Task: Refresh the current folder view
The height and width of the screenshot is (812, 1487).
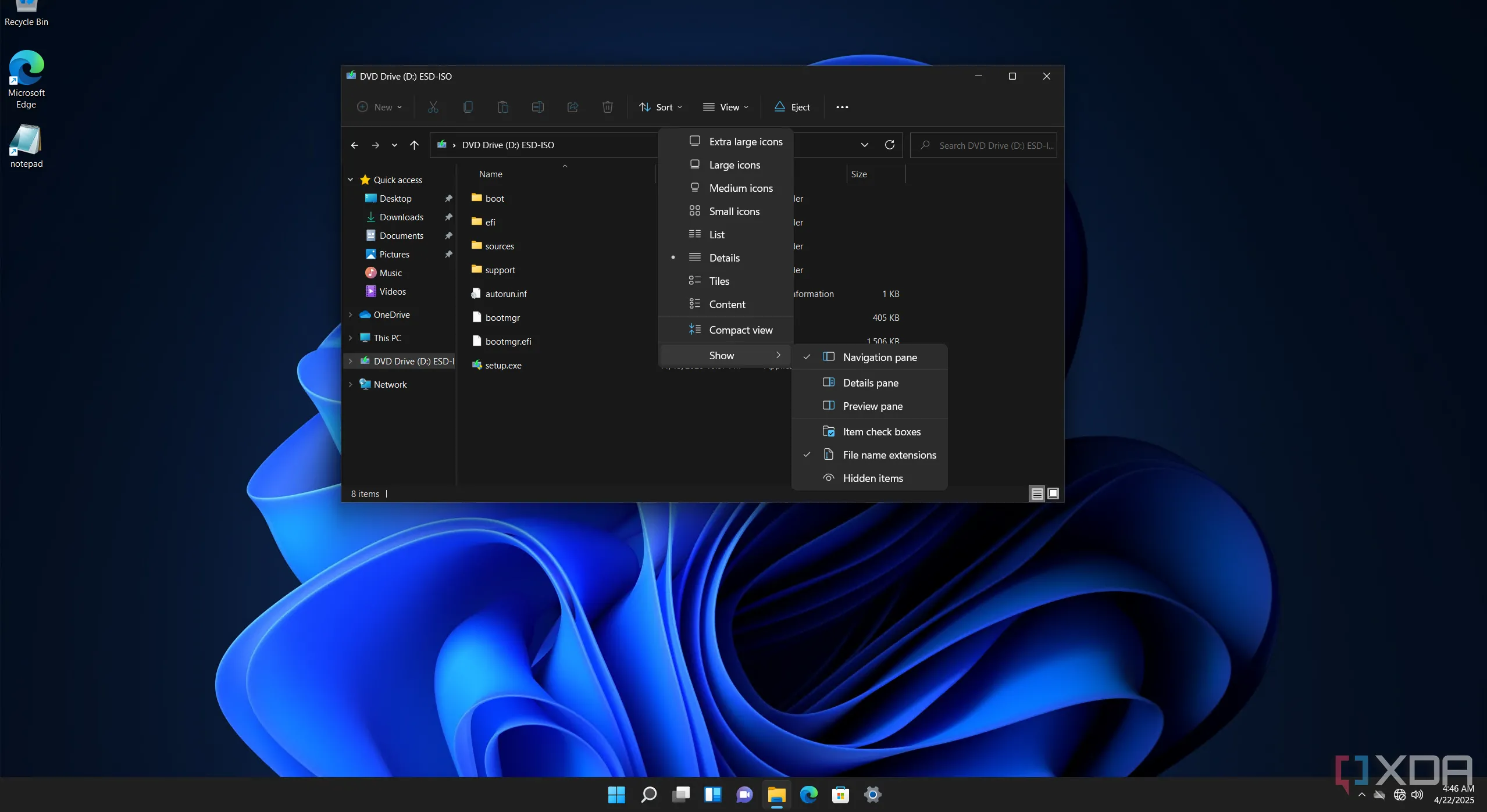Action: coord(889,145)
